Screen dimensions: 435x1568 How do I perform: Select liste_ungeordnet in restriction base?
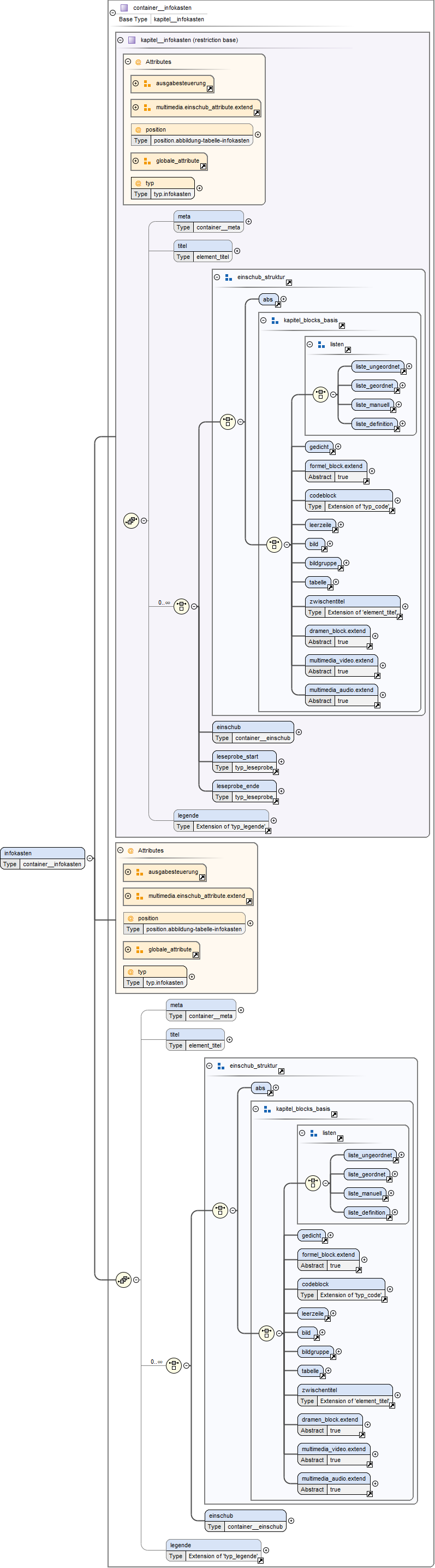[378, 366]
